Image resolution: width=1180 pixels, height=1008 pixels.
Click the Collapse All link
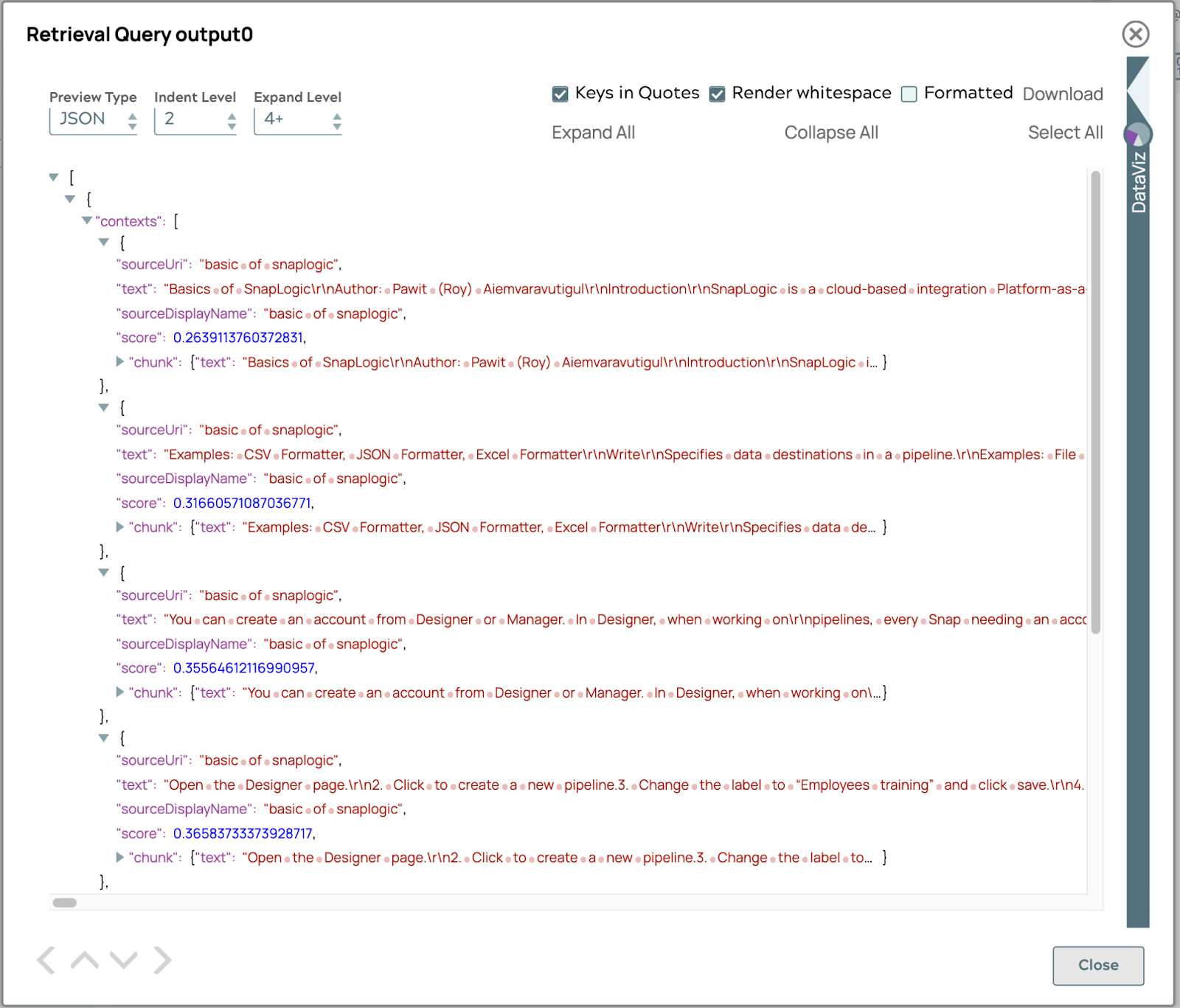(831, 133)
